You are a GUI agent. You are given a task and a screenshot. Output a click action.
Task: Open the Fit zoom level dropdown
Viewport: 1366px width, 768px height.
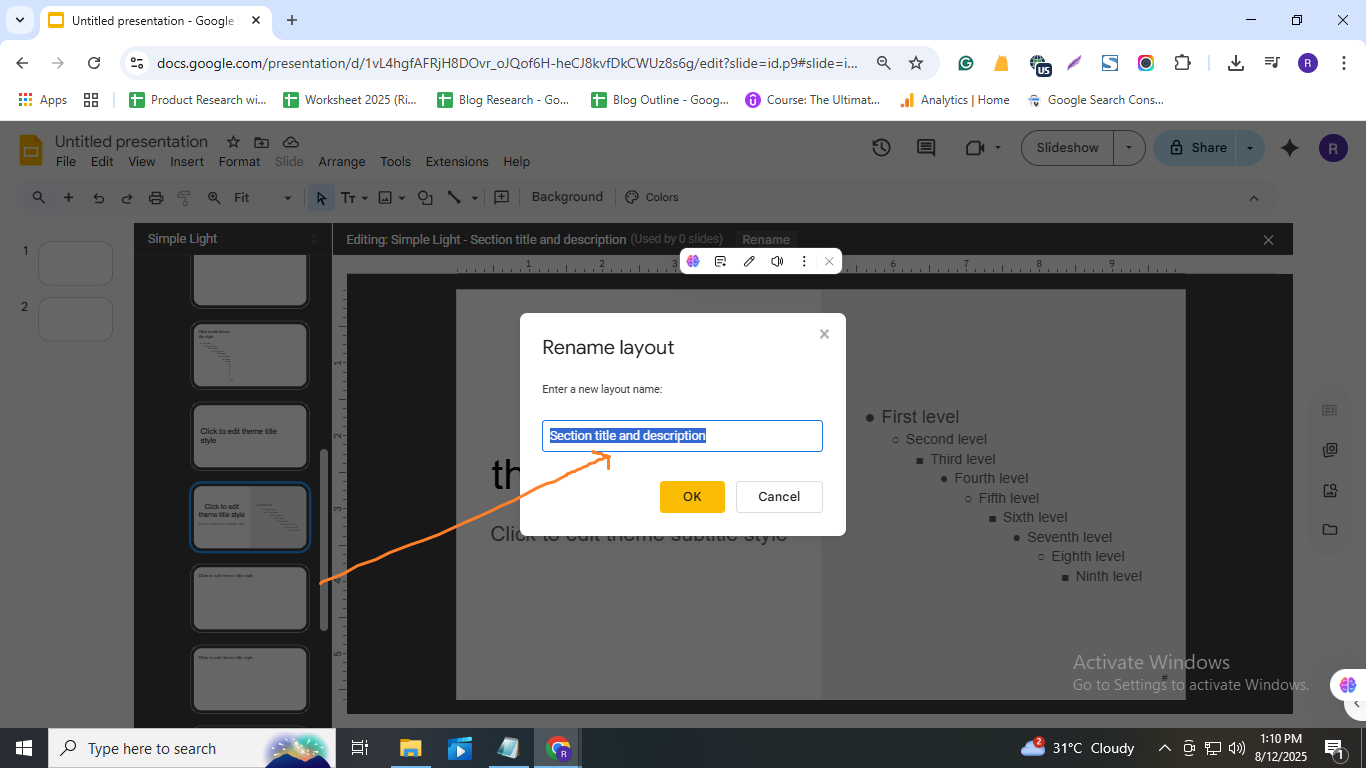pyautogui.click(x=263, y=198)
